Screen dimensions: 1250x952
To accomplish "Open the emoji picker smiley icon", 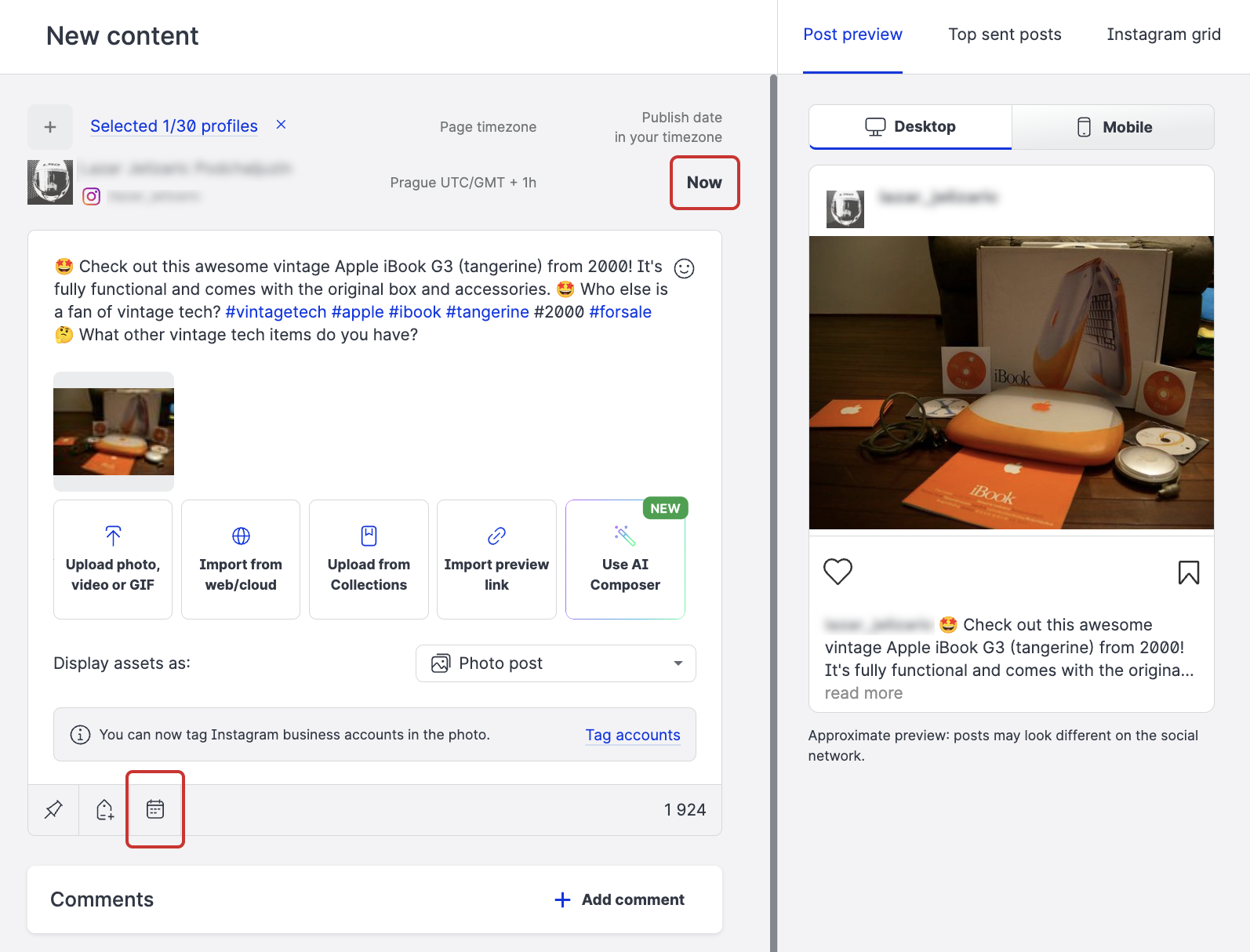I will click(684, 268).
